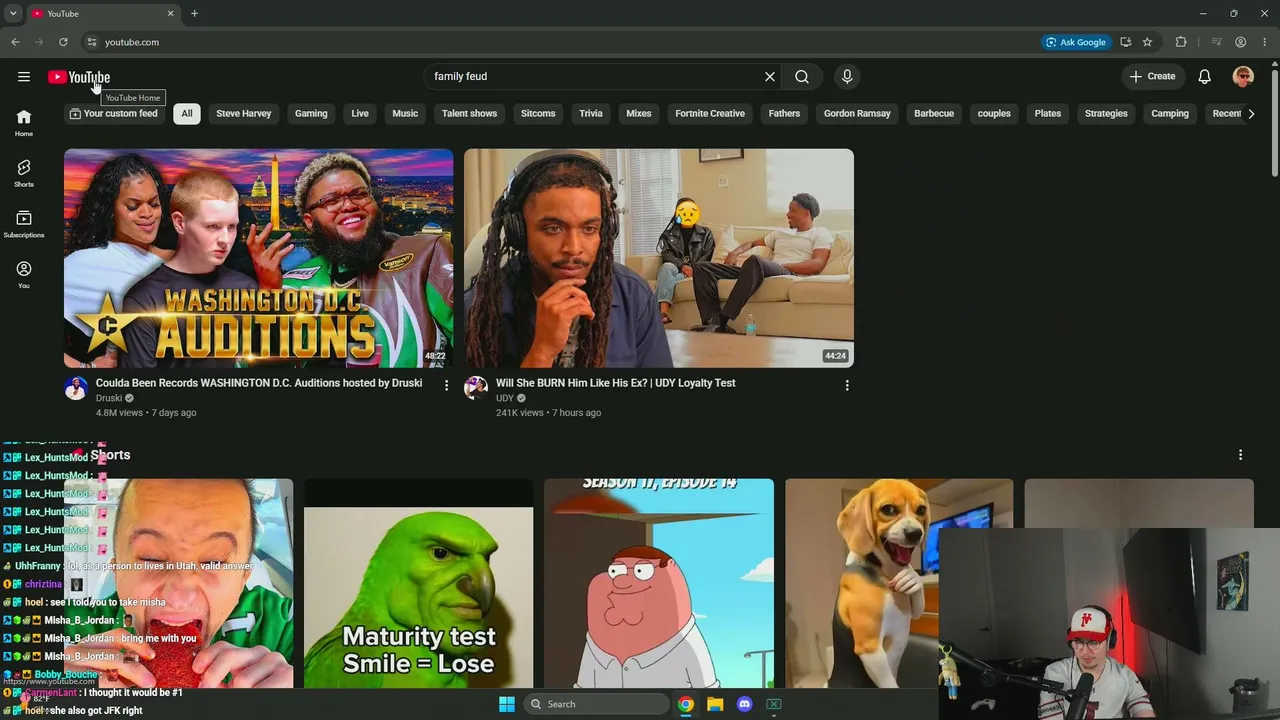Show more filter chips with the right chevron

click(x=1251, y=114)
